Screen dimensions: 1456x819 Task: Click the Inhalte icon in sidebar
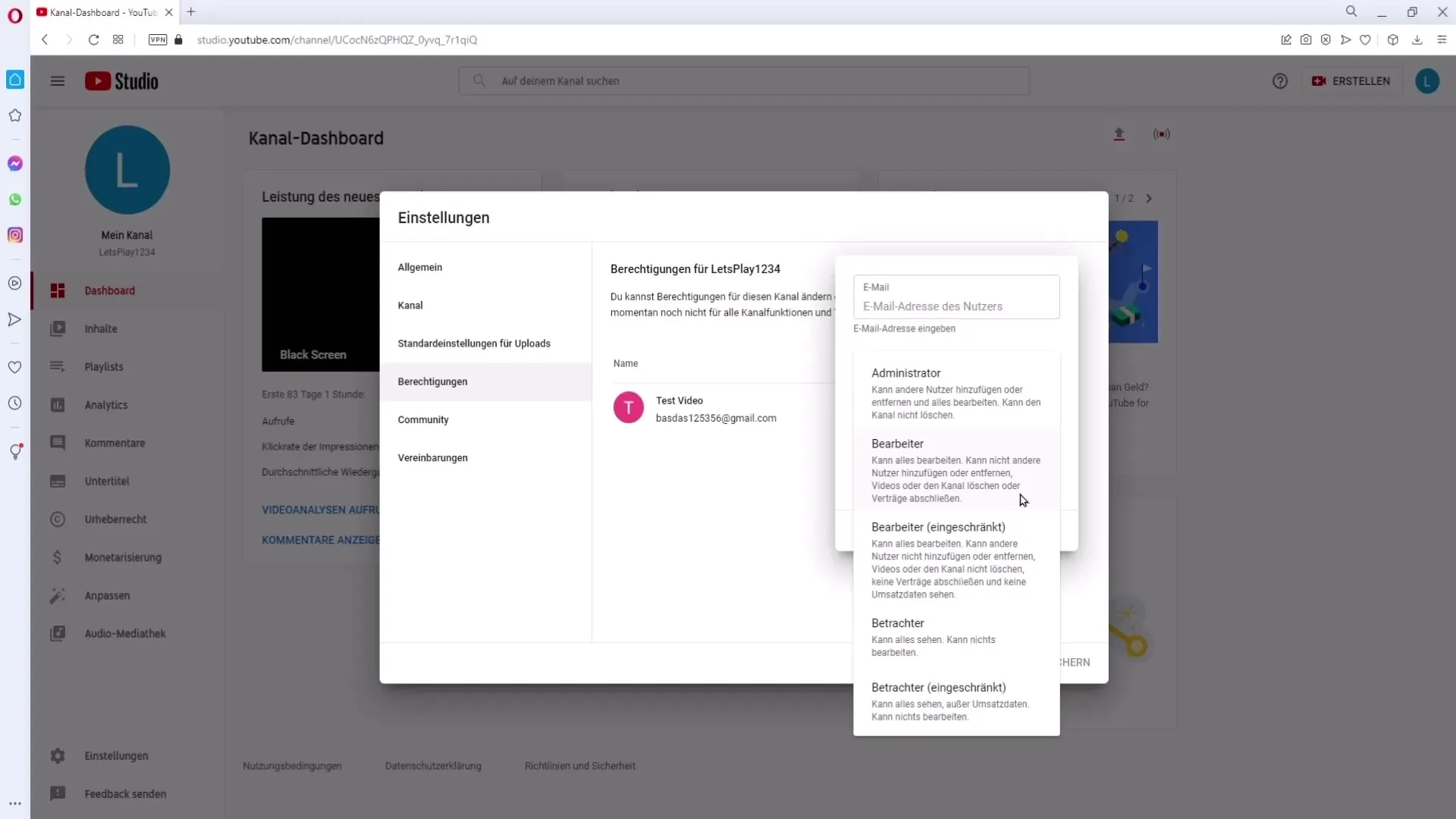tap(57, 328)
